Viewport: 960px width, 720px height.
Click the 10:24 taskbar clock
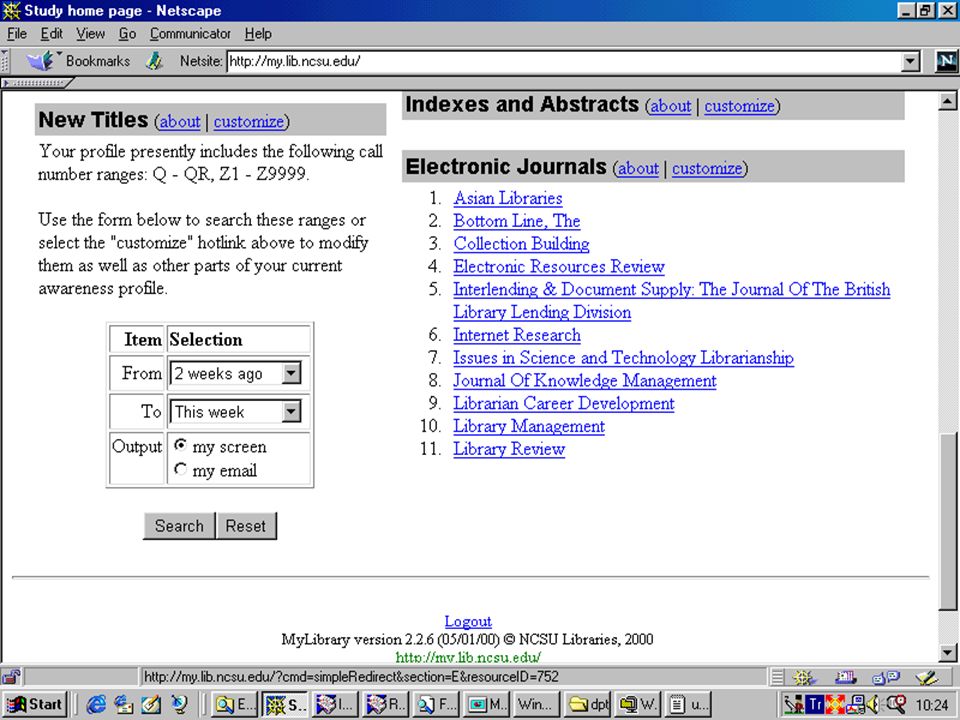click(932, 705)
